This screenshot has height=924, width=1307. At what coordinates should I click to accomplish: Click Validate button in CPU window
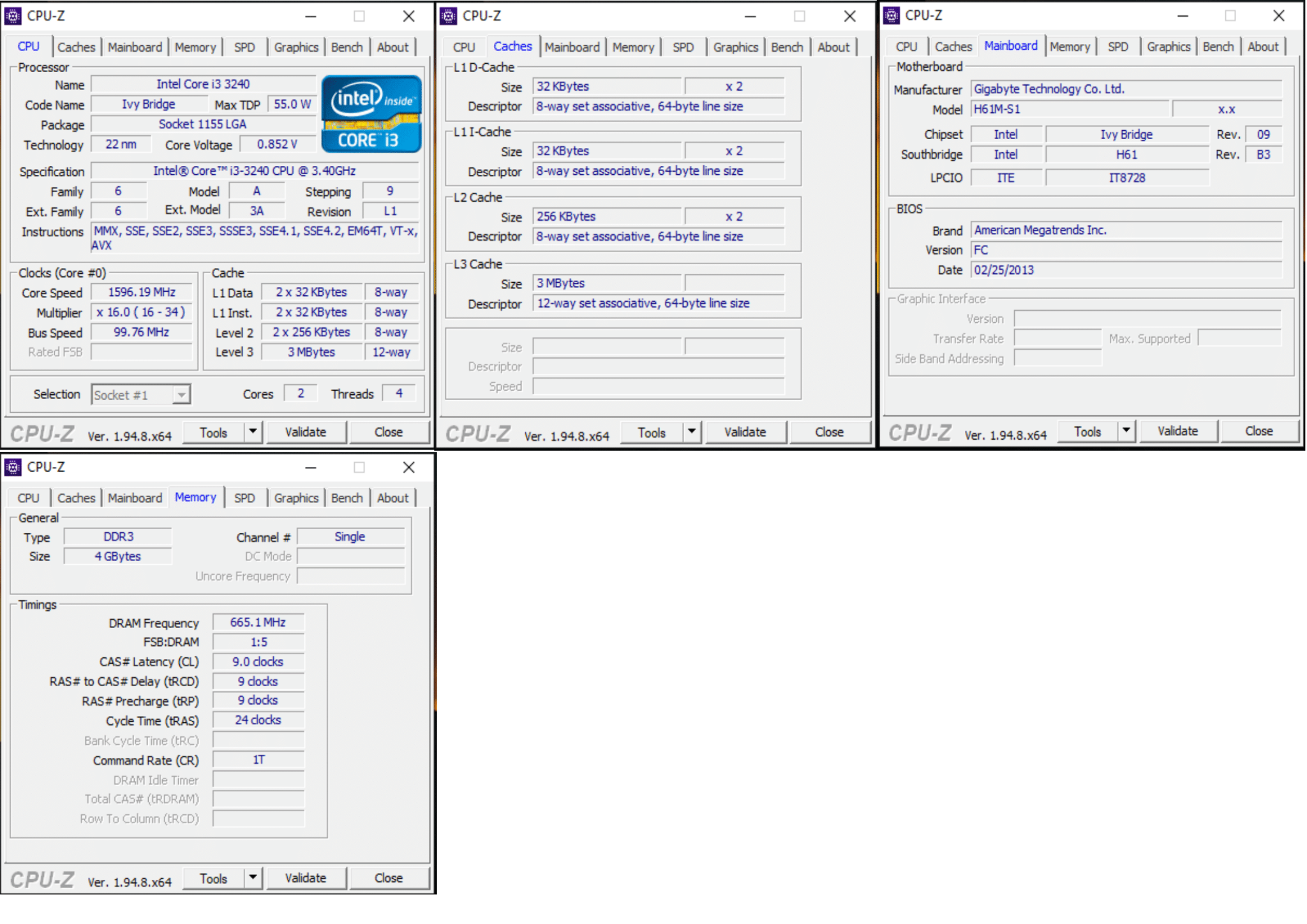coord(306,432)
